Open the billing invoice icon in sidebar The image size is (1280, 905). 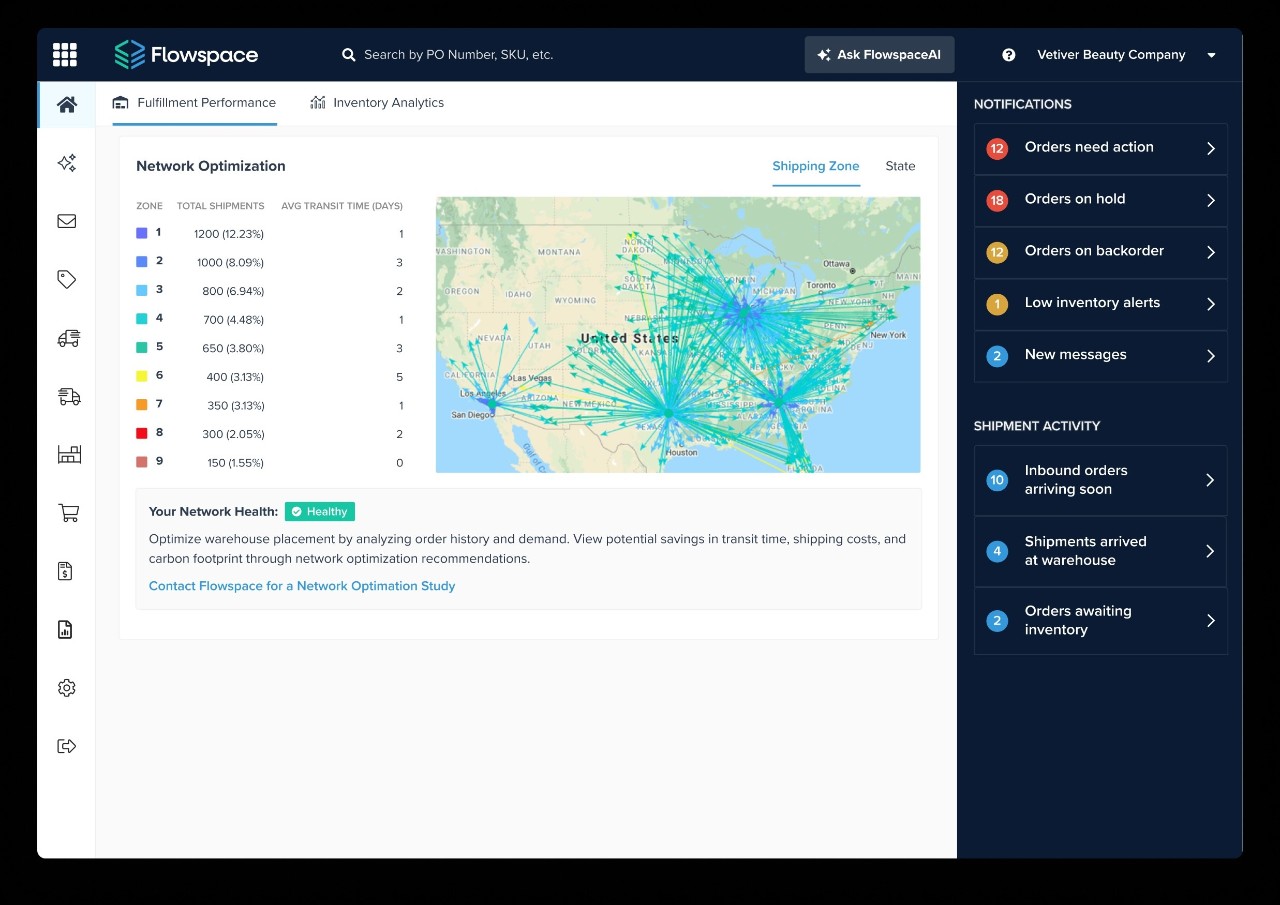tap(66, 571)
